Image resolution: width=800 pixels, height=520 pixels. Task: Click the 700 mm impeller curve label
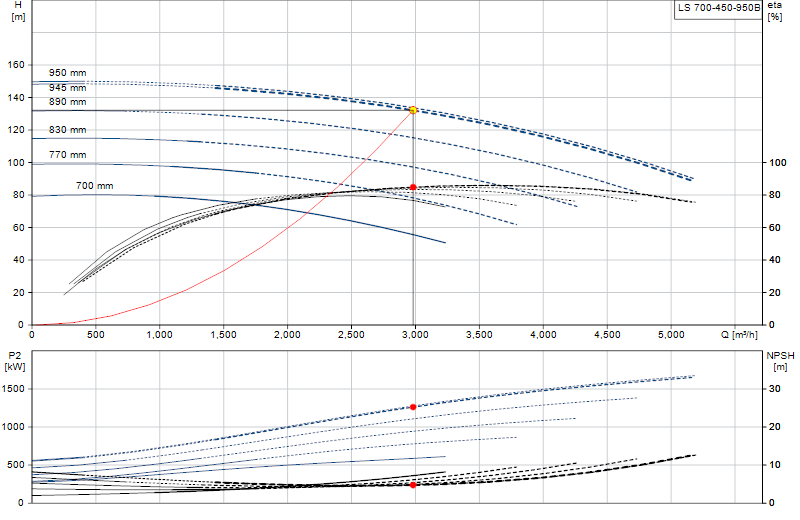coord(94,186)
